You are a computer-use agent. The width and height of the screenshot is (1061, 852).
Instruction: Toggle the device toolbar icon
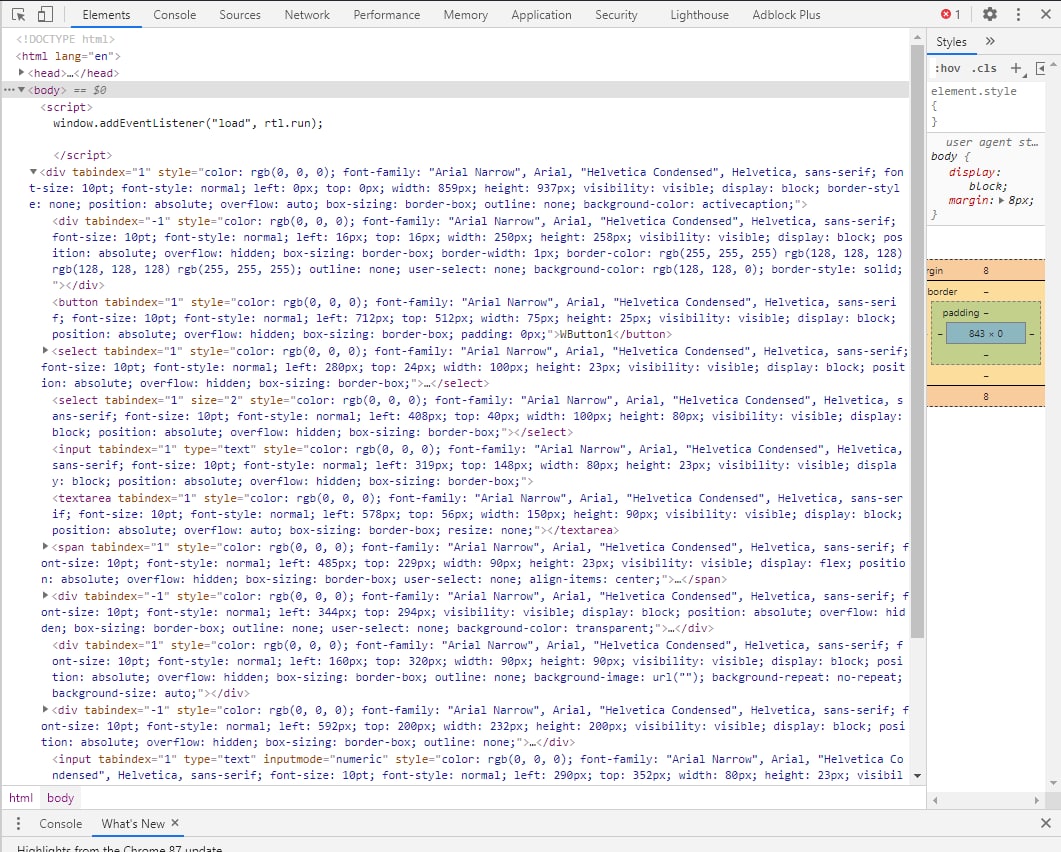pyautogui.click(x=45, y=14)
